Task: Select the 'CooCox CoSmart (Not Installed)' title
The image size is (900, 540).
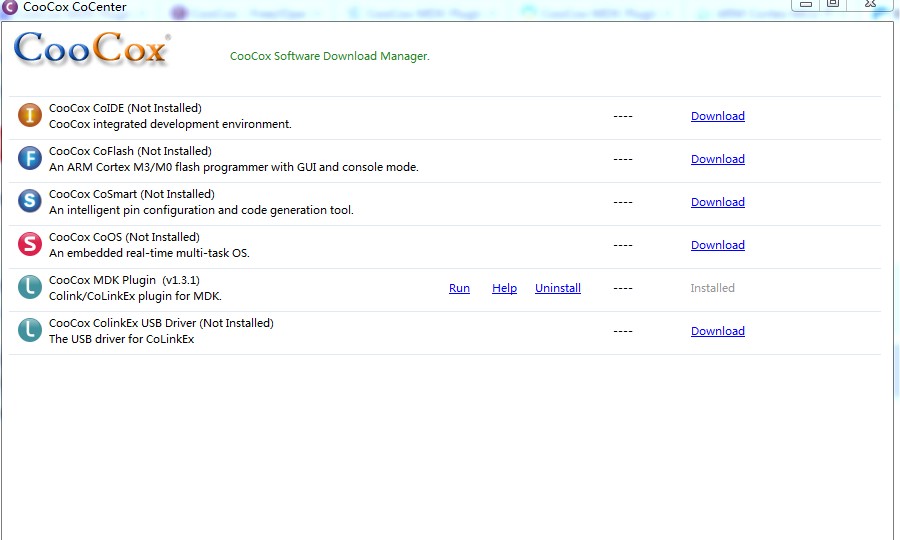Action: click(x=131, y=194)
